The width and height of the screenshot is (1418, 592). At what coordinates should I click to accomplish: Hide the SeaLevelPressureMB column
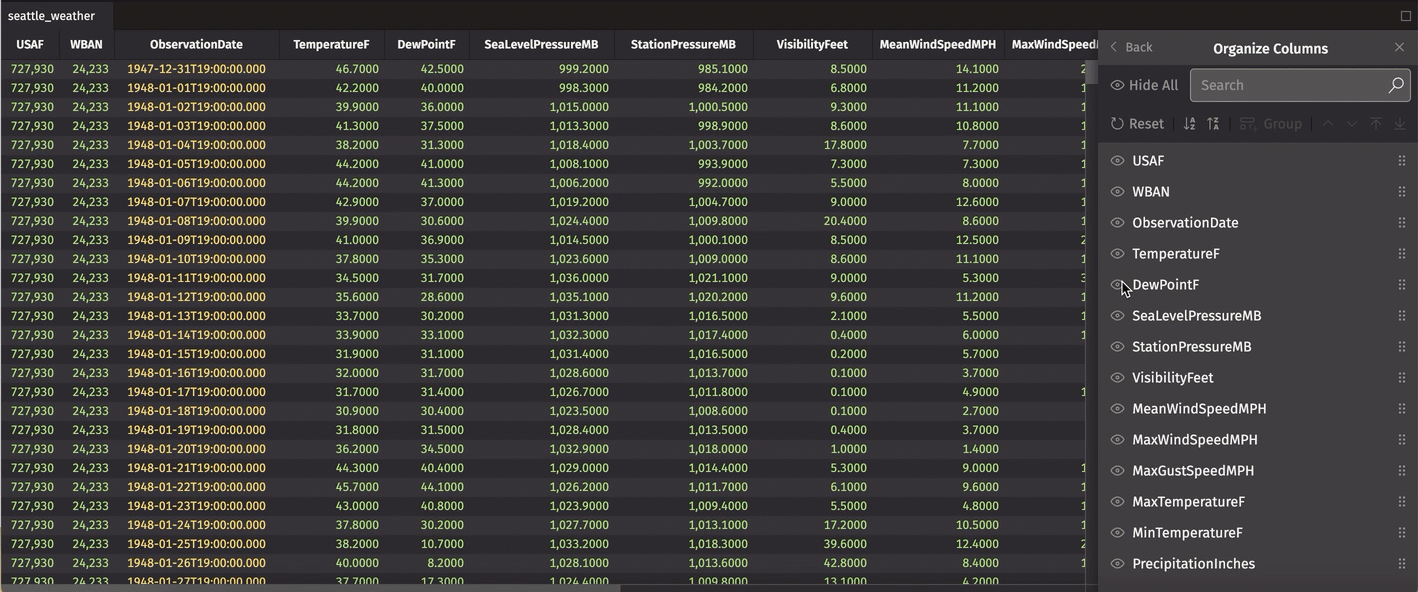[x=1117, y=316]
